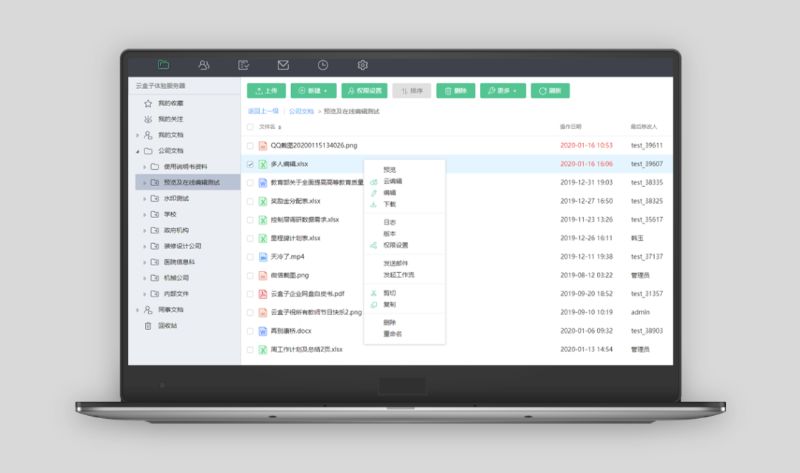Click the 返回上一级 link
Image resolution: width=800 pixels, height=473 pixels.
pos(263,111)
